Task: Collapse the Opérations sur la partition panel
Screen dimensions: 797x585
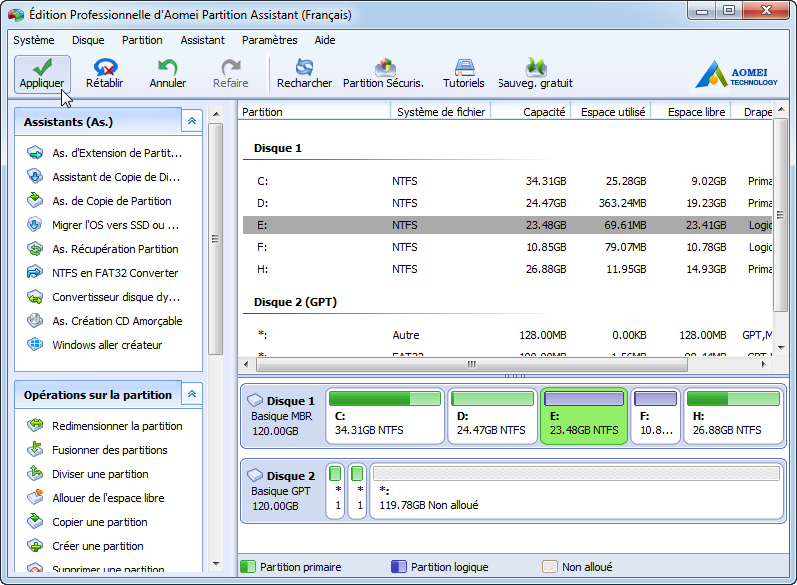Action: (192, 394)
